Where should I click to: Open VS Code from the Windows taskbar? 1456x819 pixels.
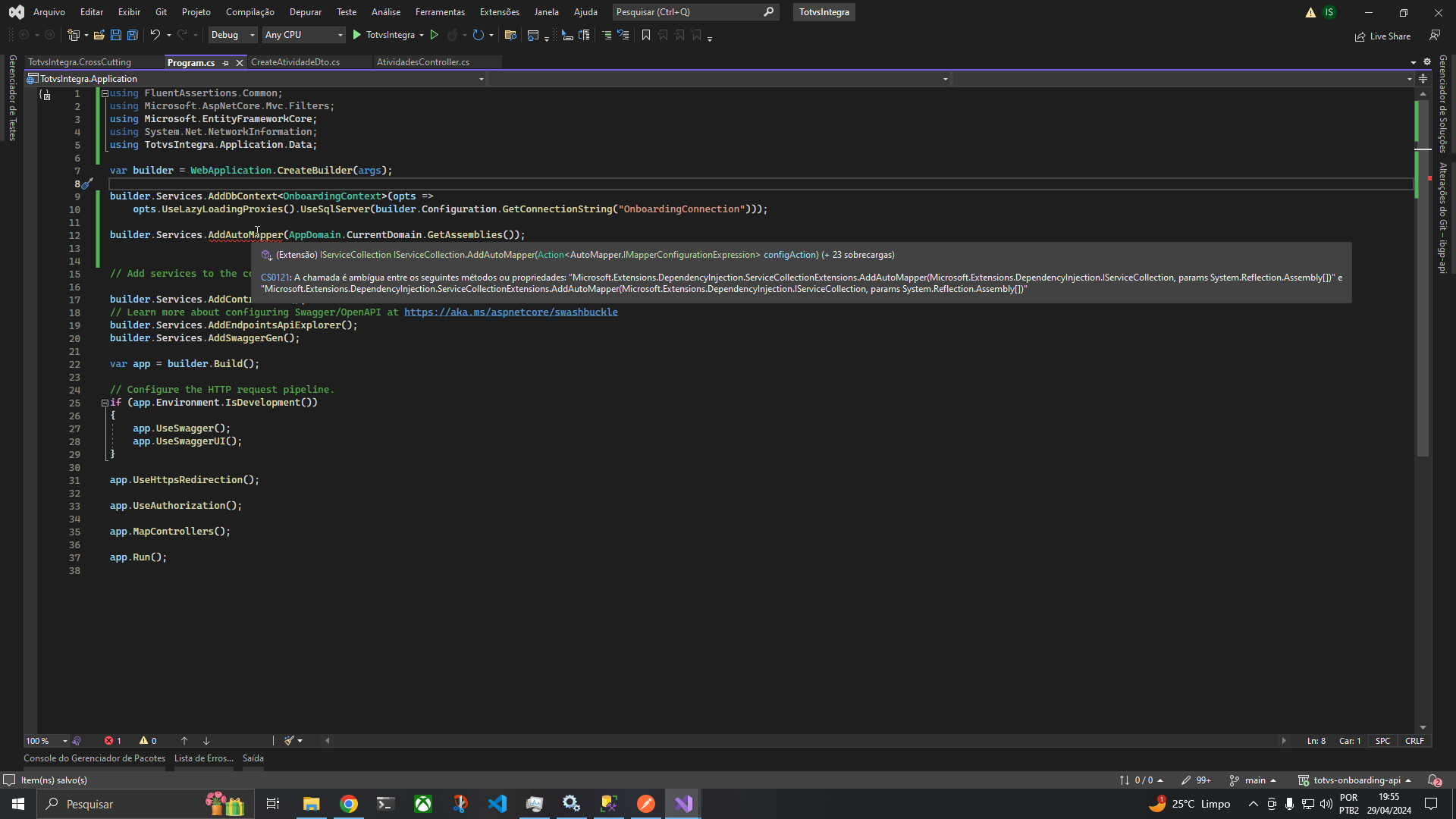tap(497, 804)
